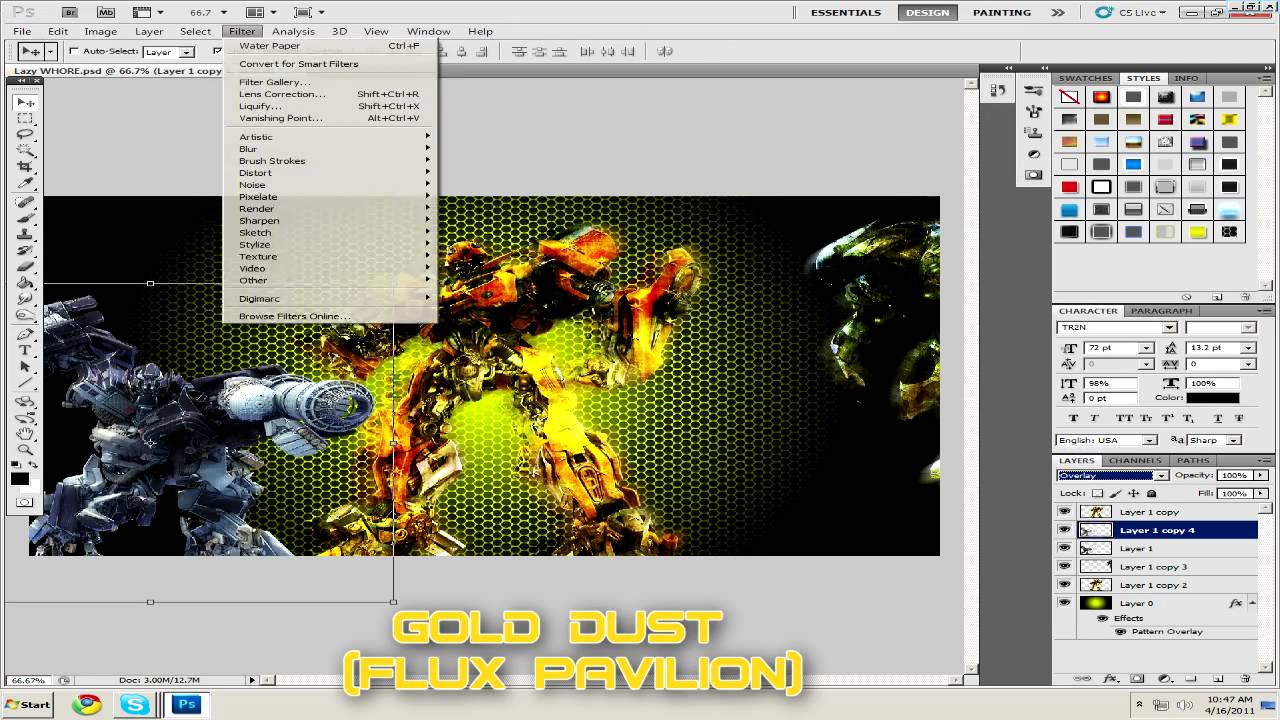Open the 13.2 pt leading dropdown
The height and width of the screenshot is (720, 1280).
pos(1248,348)
